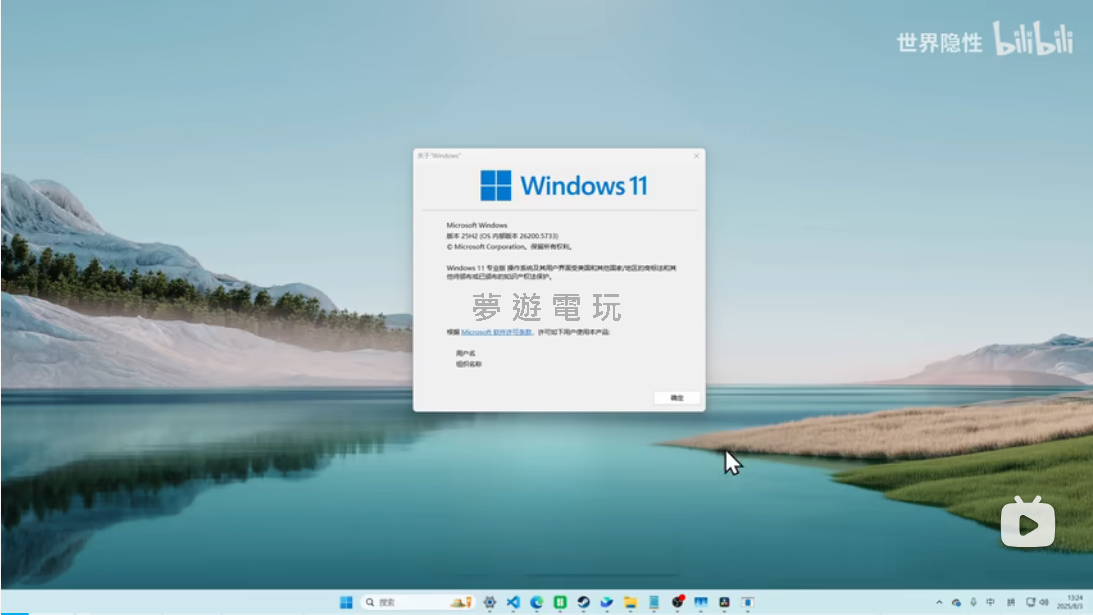
Task: Switch to OBS Studio on the taskbar
Action: 678,602
